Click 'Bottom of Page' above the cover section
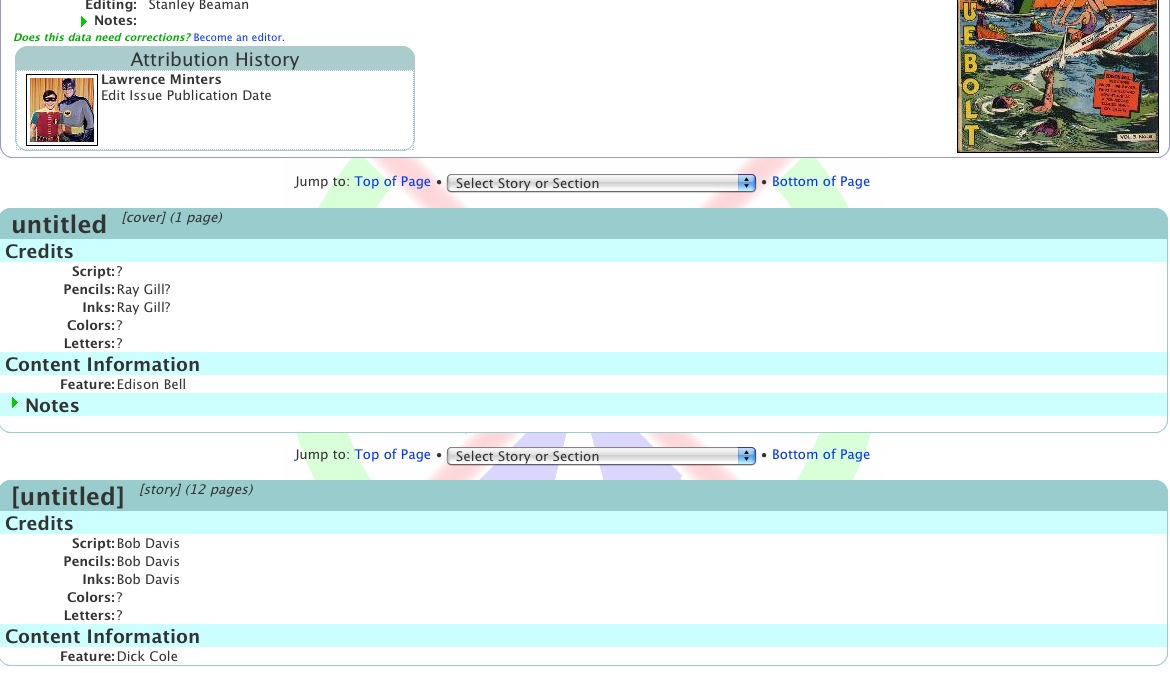The image size is (1170, 673). point(820,182)
